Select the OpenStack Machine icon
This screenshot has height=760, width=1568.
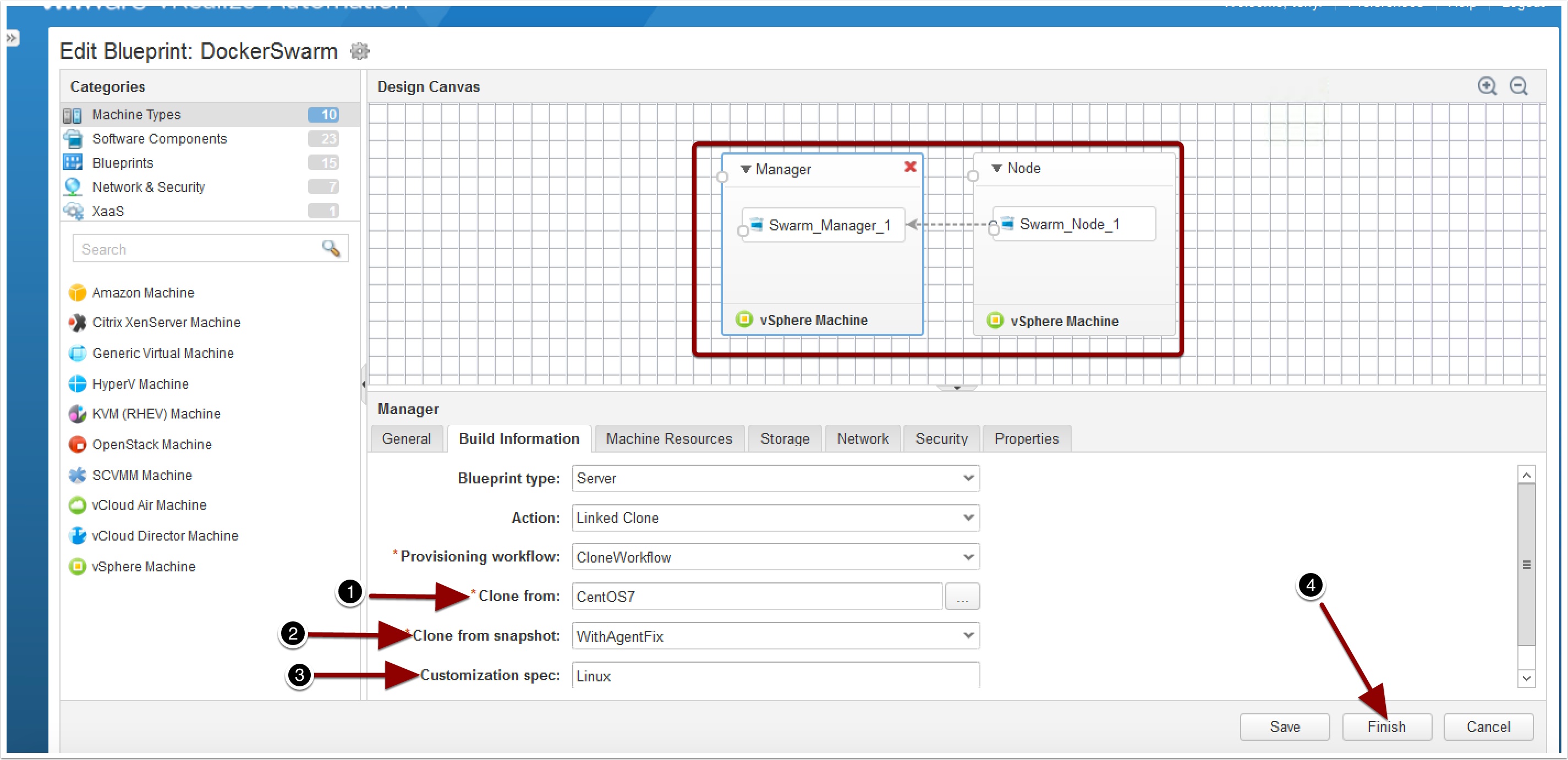[x=78, y=445]
